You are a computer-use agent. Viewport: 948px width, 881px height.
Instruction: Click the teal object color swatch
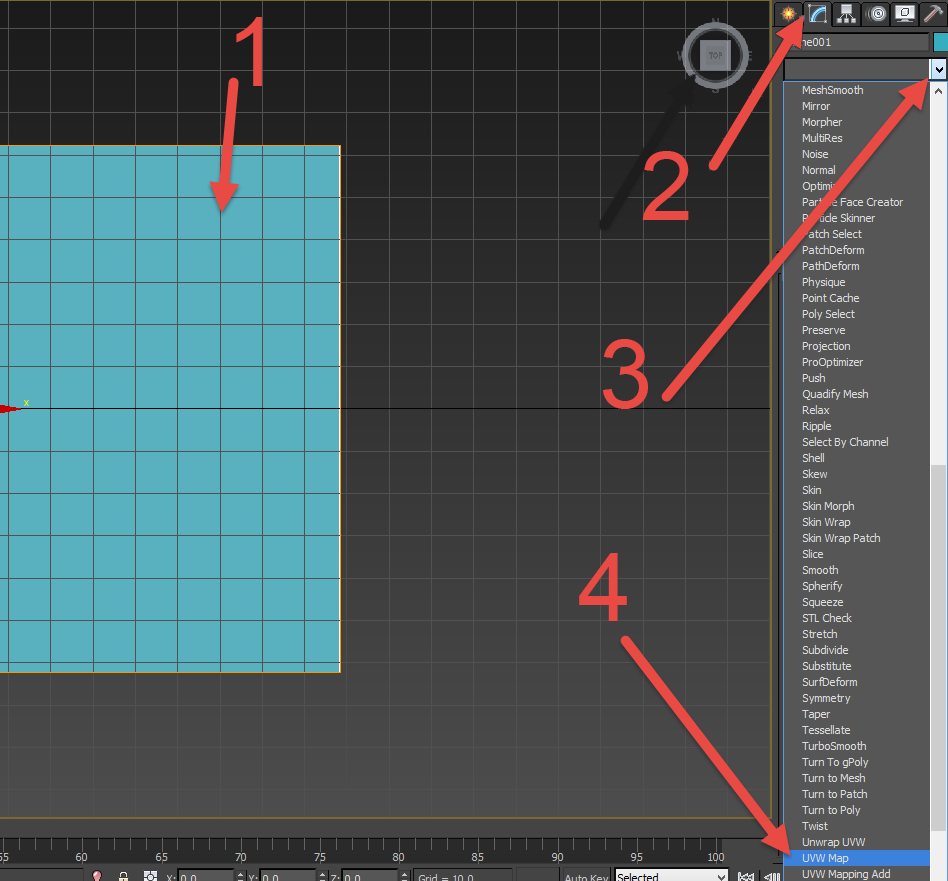coord(941,40)
